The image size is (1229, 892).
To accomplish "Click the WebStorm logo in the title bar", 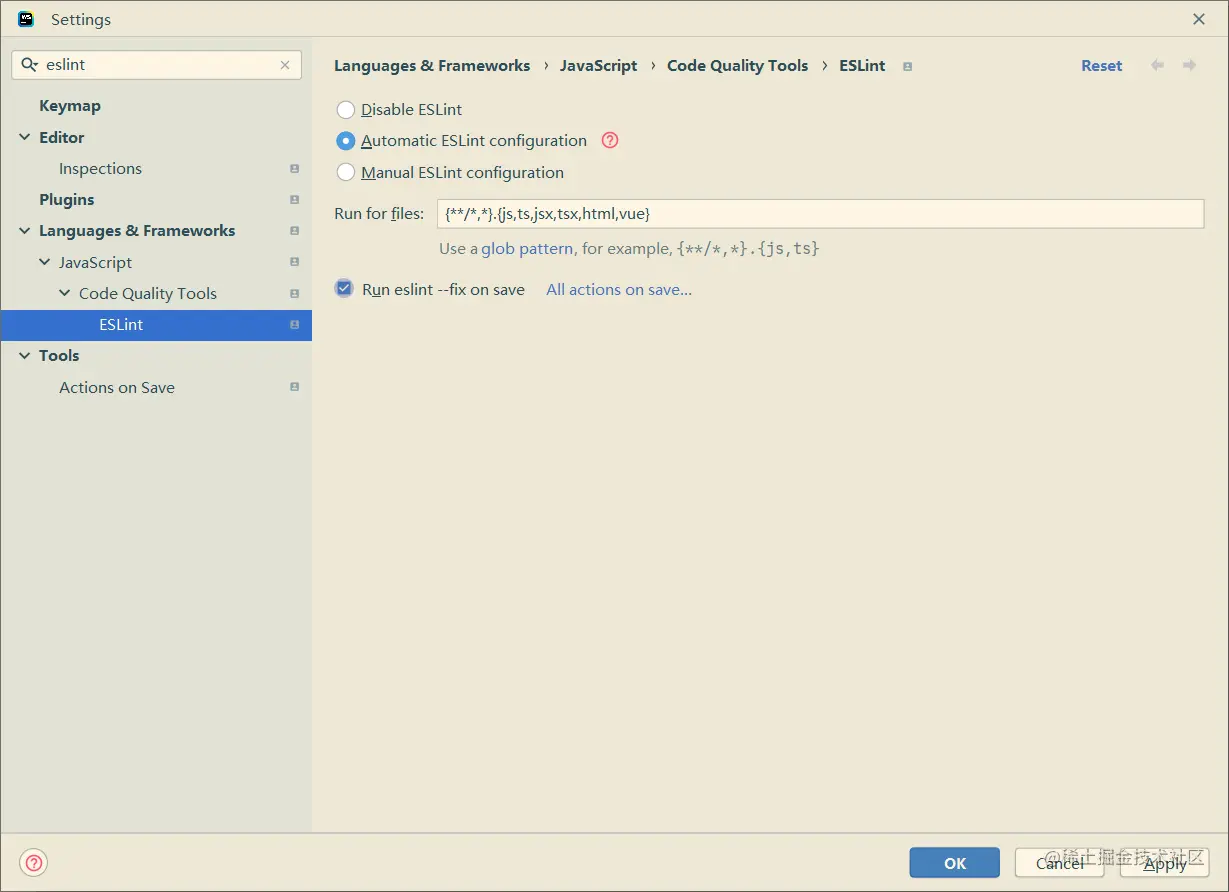I will tap(26, 19).
